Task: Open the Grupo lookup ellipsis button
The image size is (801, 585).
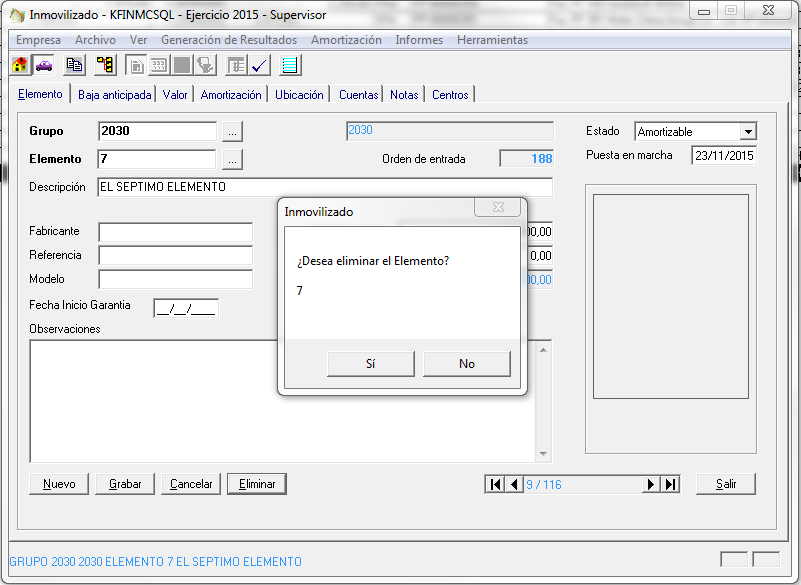Action: [x=232, y=131]
